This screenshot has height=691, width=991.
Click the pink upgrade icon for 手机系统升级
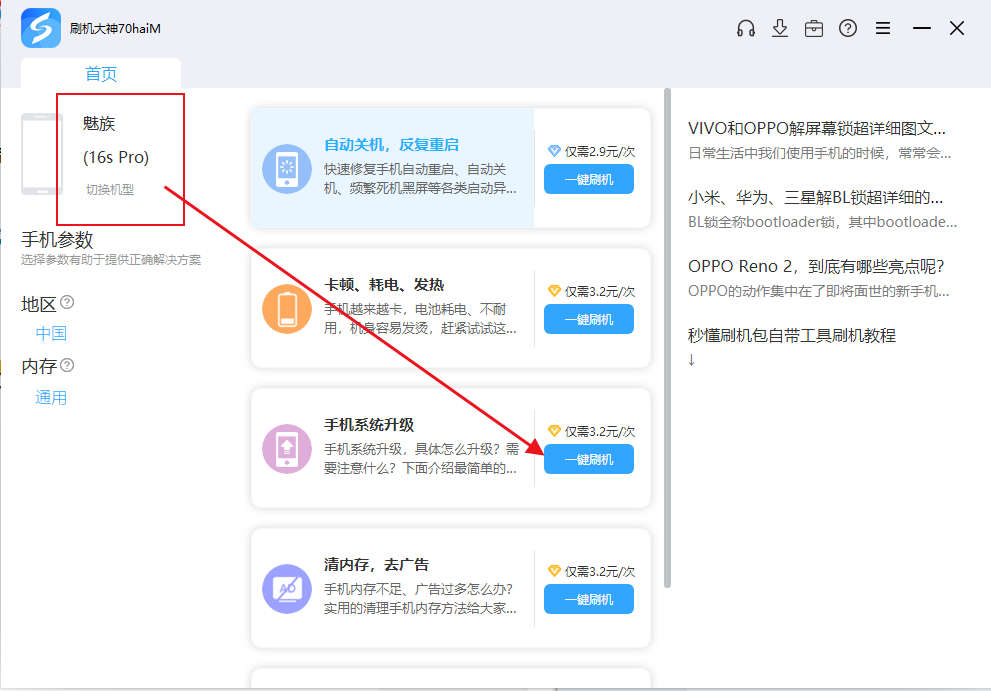pos(287,449)
